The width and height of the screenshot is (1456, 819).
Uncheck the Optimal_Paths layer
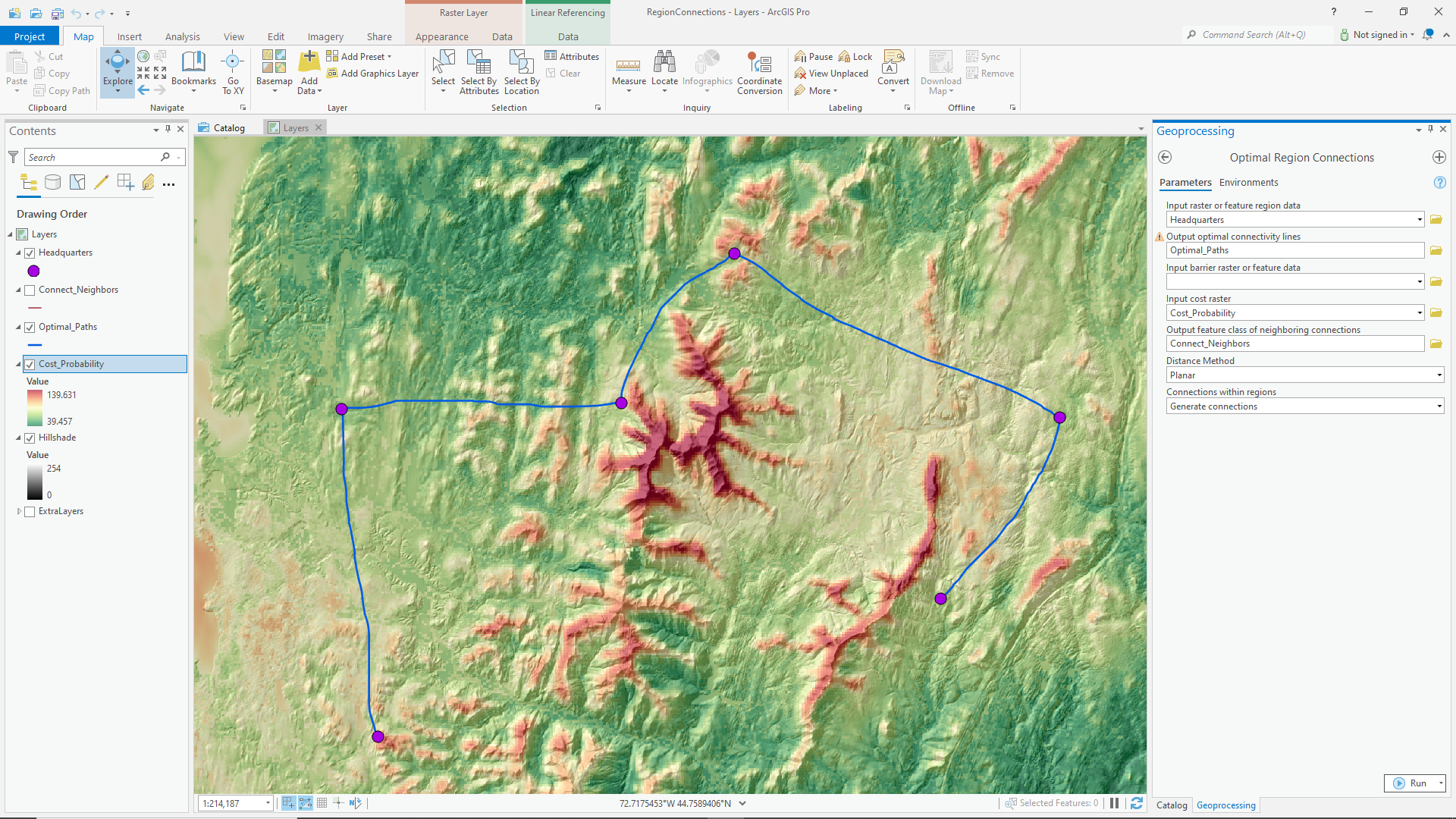tap(30, 327)
